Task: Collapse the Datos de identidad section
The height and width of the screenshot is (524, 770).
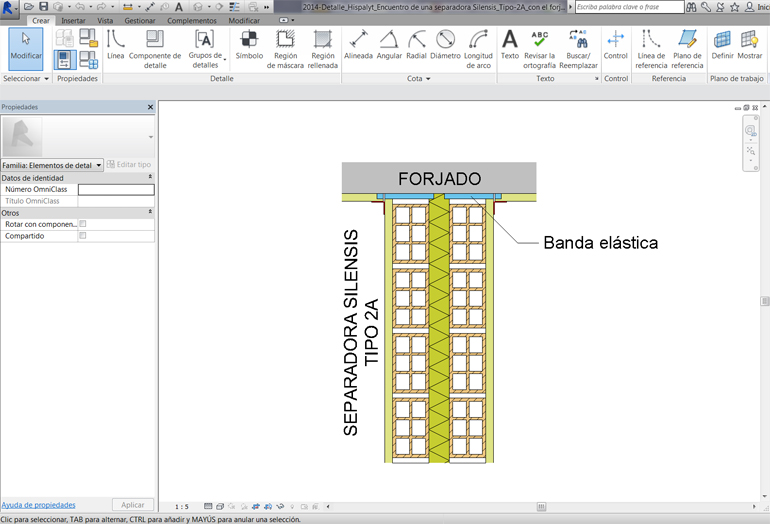Action: coord(150,177)
